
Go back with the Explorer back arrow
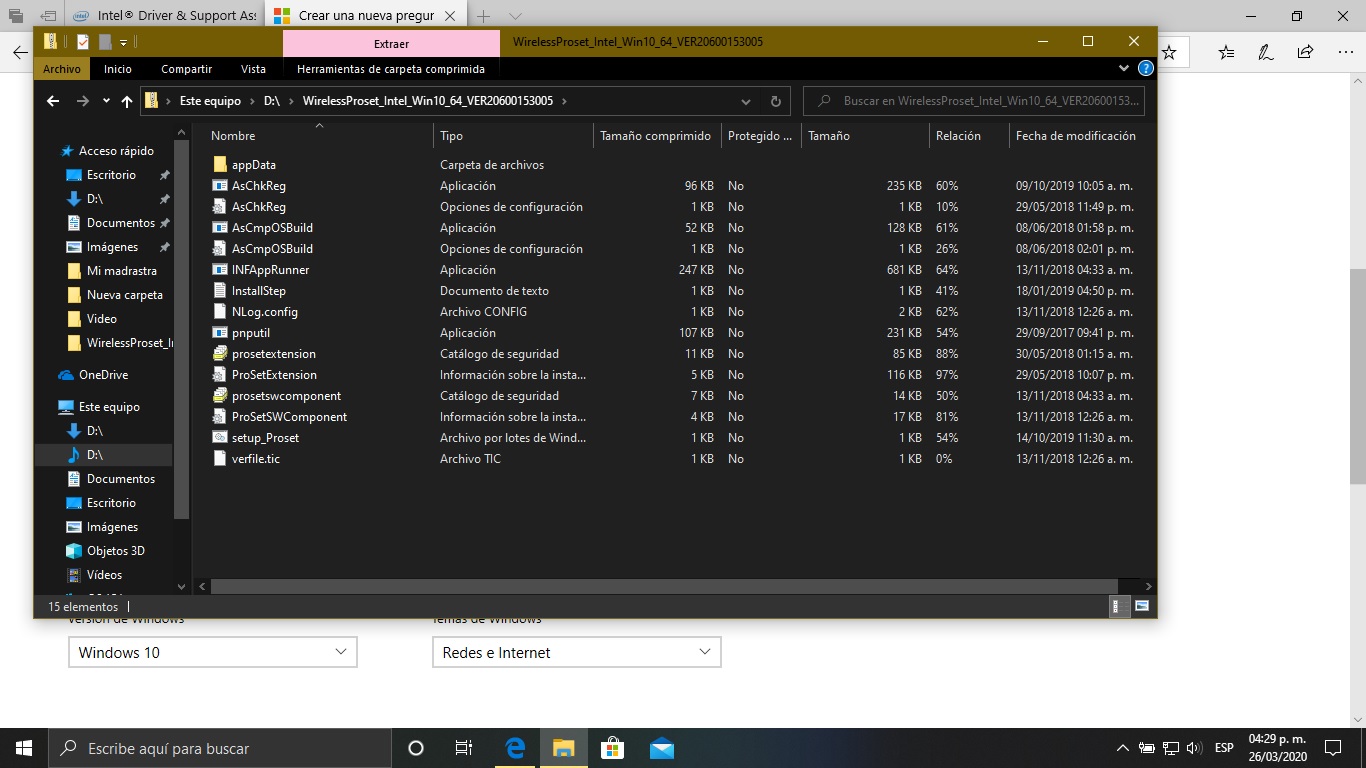(53, 101)
